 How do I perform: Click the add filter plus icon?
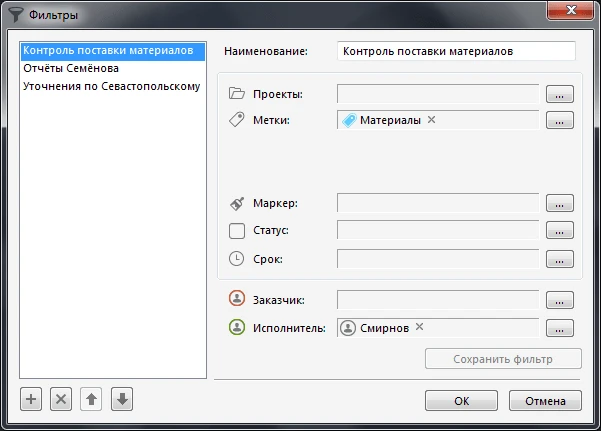(x=31, y=399)
